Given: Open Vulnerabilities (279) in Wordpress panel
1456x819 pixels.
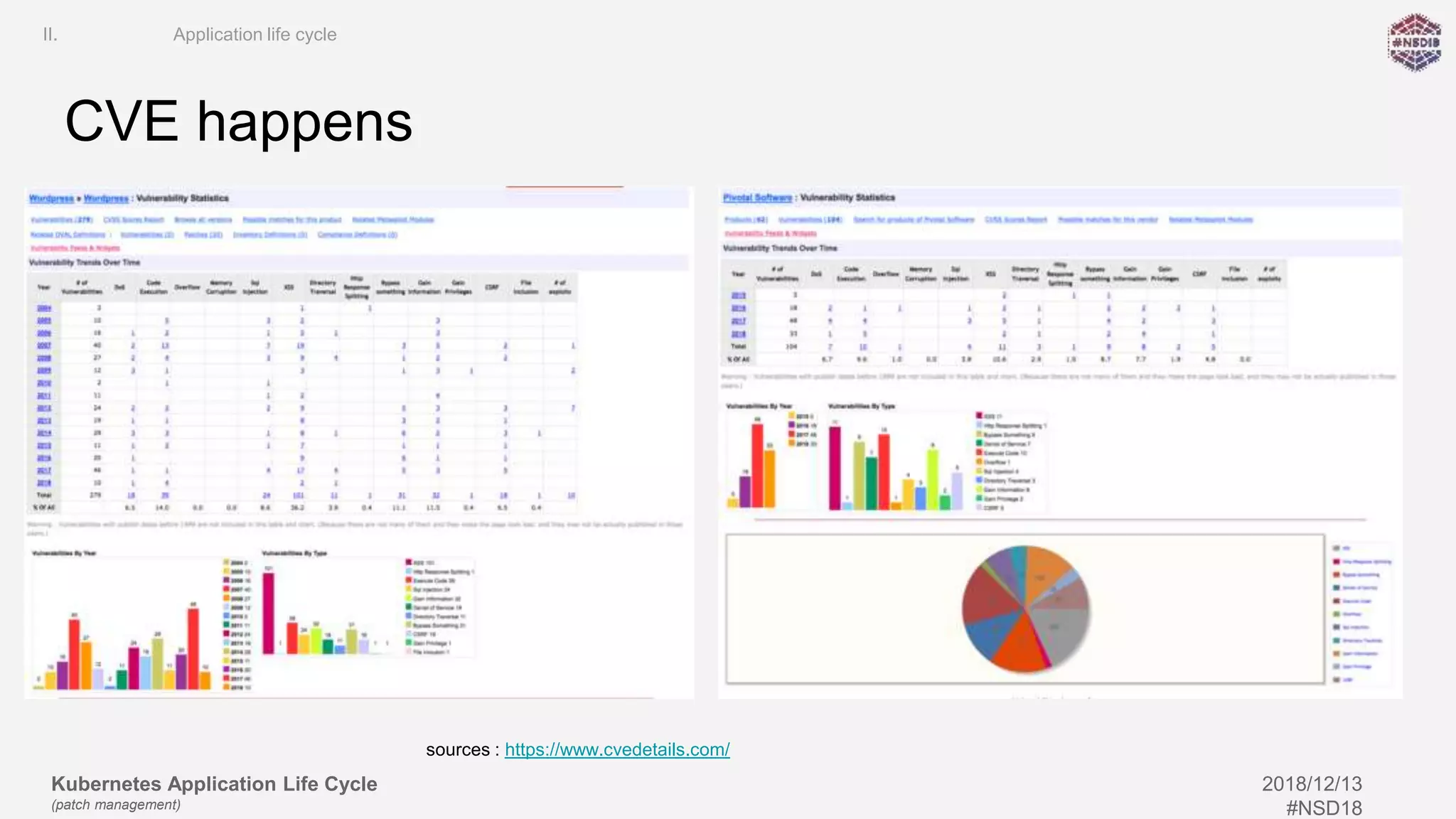Looking at the screenshot, I should point(62,220).
